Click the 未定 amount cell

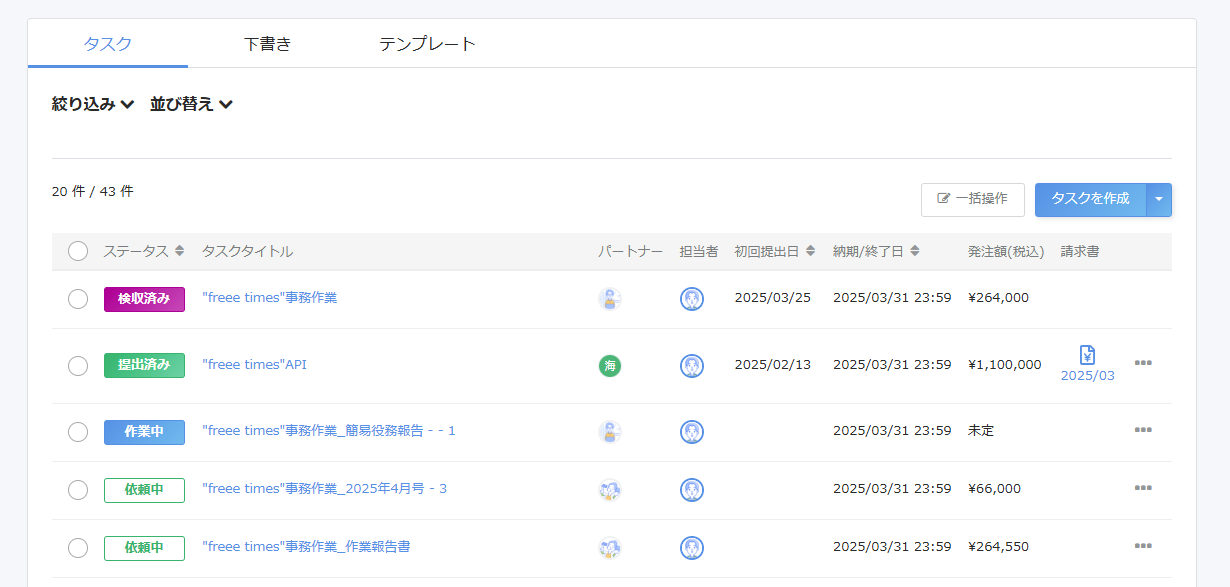coord(981,430)
